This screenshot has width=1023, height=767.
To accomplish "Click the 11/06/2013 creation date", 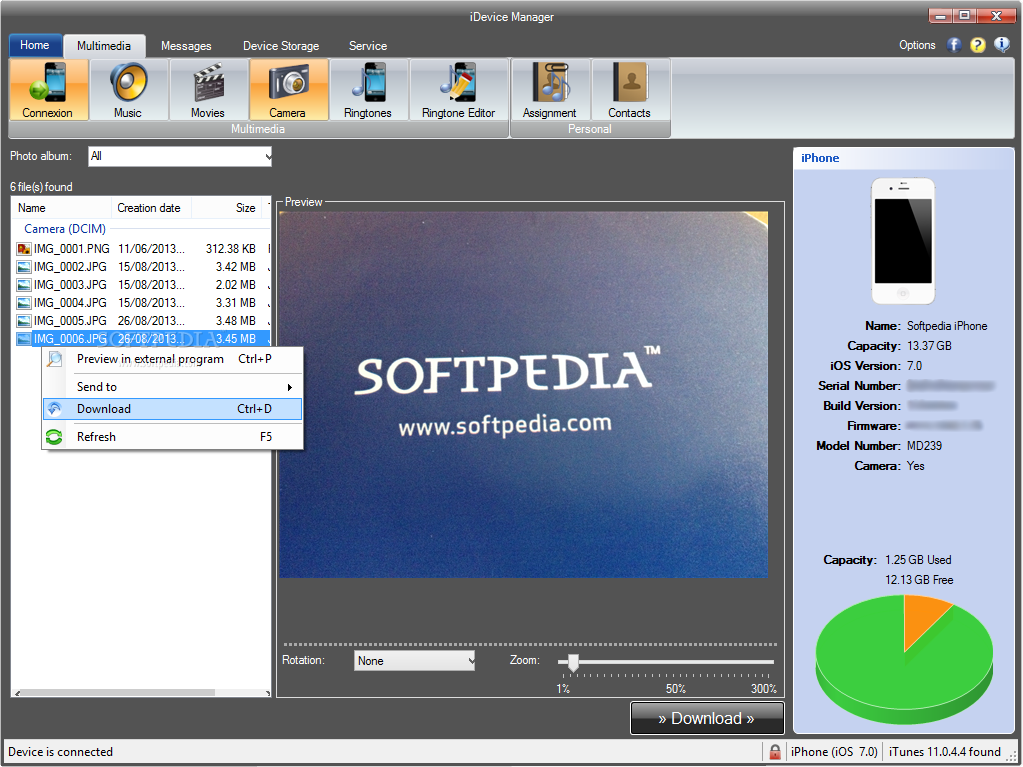I will [151, 248].
